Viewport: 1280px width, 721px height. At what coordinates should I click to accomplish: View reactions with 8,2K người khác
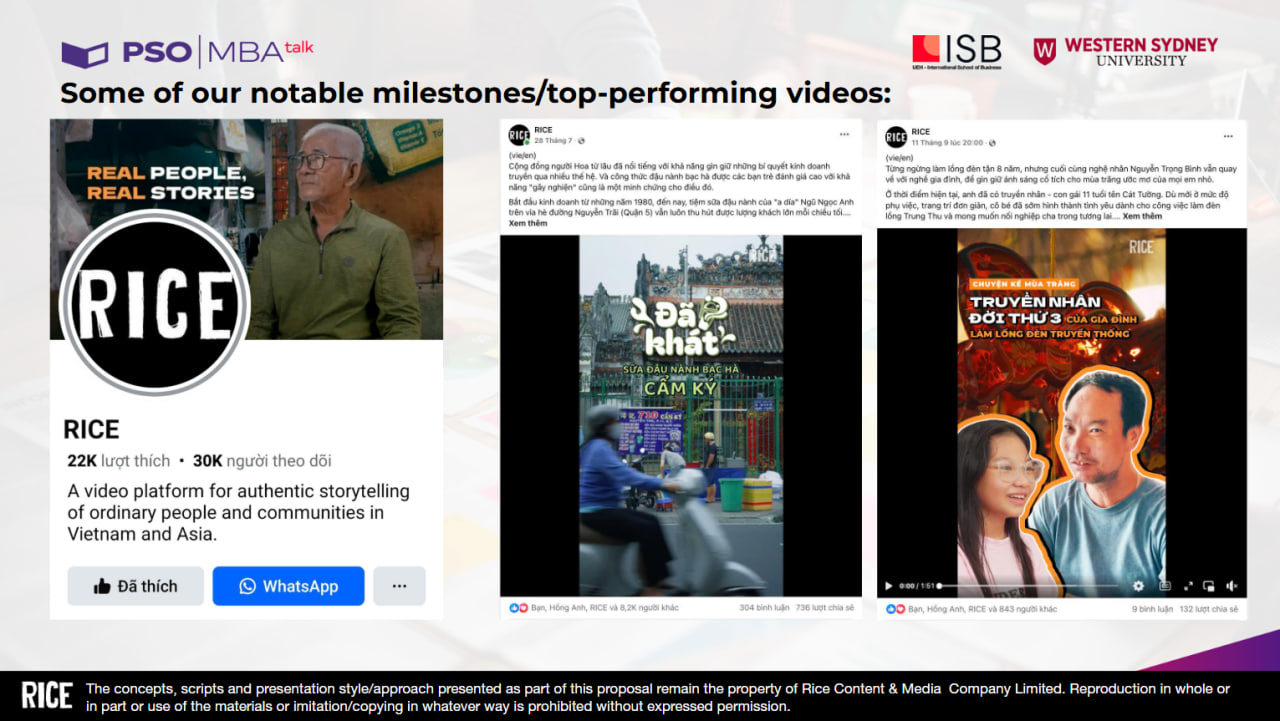click(x=605, y=607)
